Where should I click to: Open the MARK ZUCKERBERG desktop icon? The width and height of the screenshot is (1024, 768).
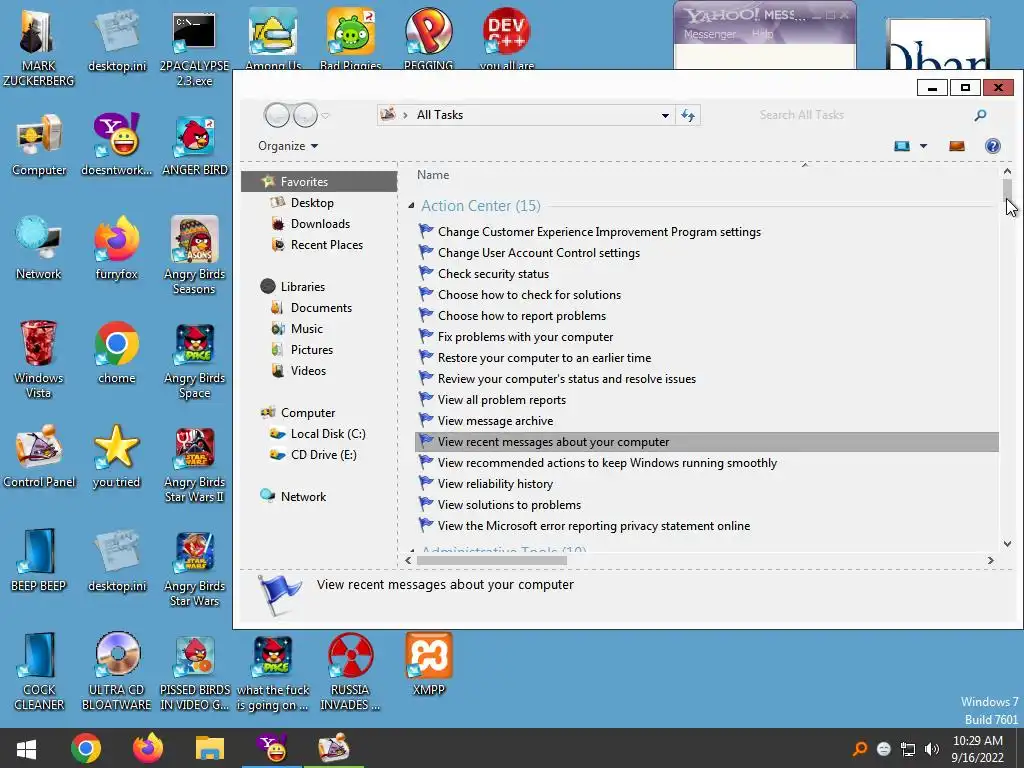38,47
